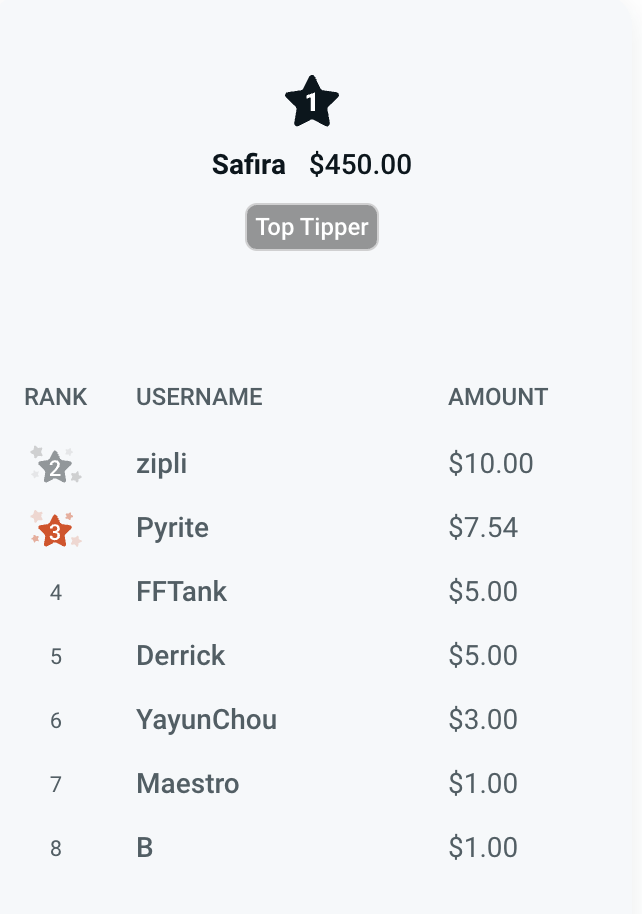The image size is (642, 914).
Task: Open username Maestro
Action: click(187, 784)
